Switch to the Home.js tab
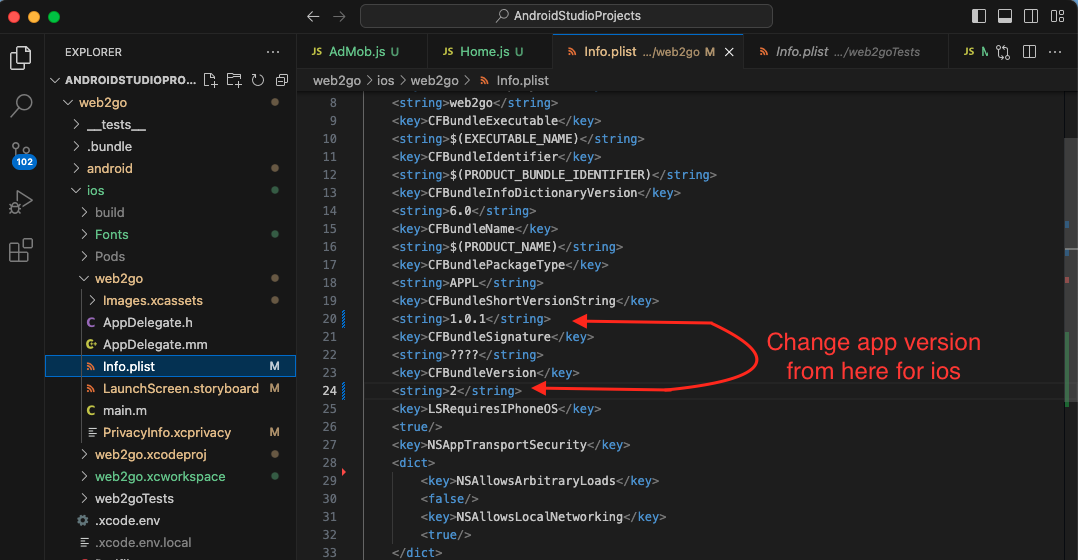Viewport: 1078px width, 560px height. pos(483,52)
